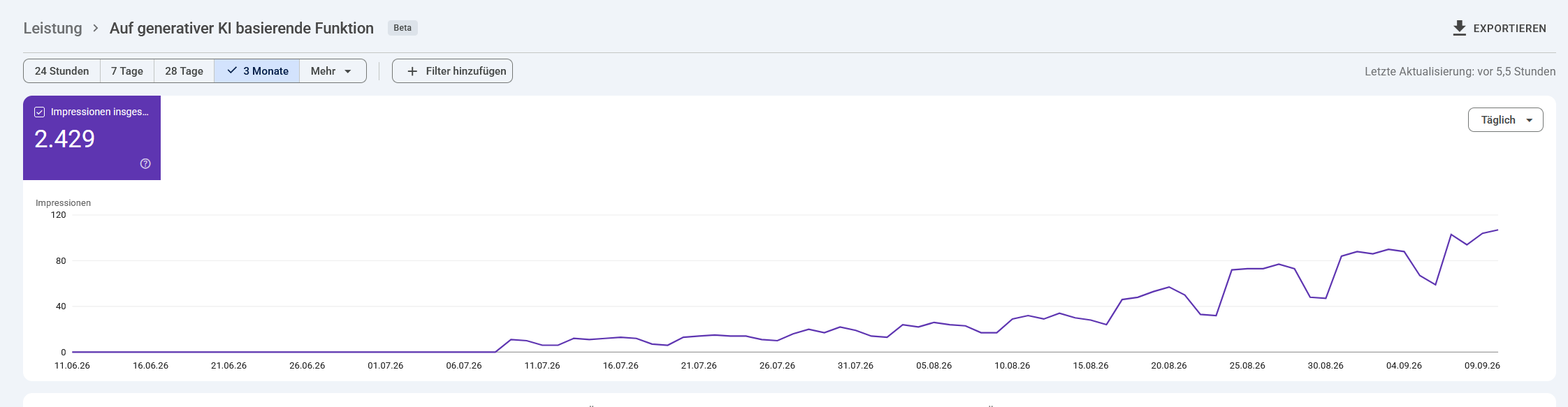Click the Beta badge
This screenshot has height=407, width=1568.
point(402,28)
